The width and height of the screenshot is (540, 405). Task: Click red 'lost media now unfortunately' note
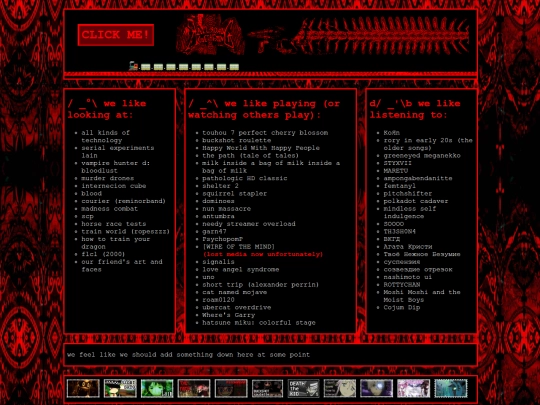[263, 254]
